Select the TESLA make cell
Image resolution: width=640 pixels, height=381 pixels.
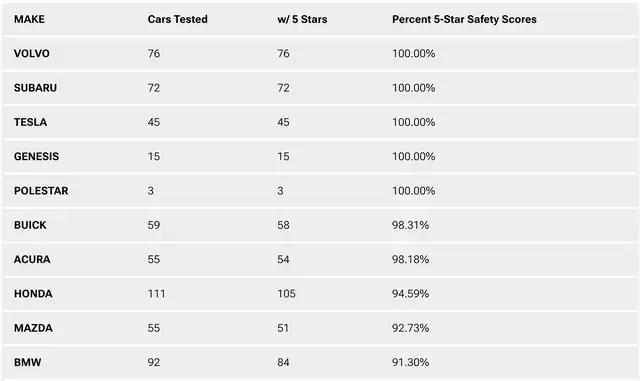[30, 122]
